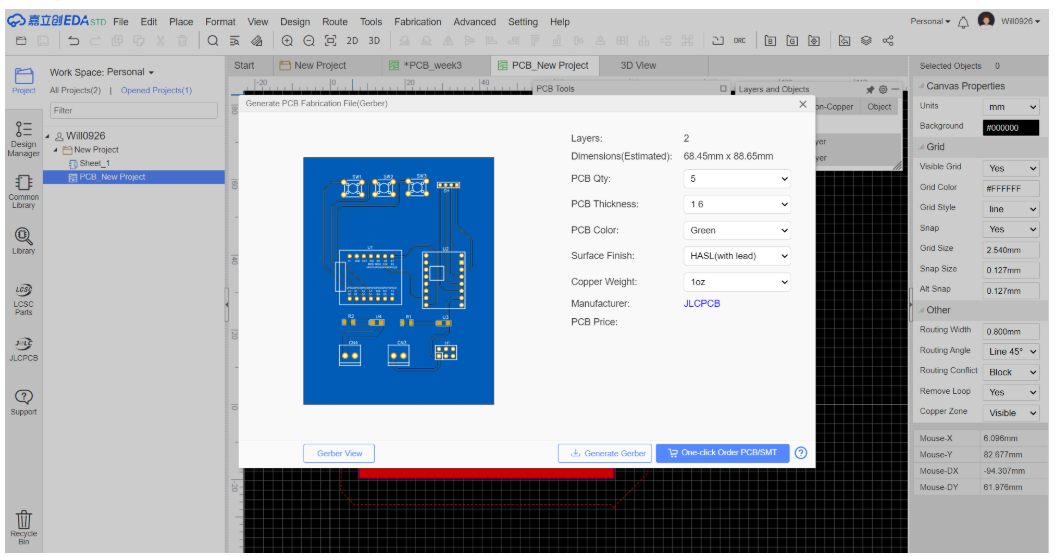Click the Gerber View button

point(339,453)
